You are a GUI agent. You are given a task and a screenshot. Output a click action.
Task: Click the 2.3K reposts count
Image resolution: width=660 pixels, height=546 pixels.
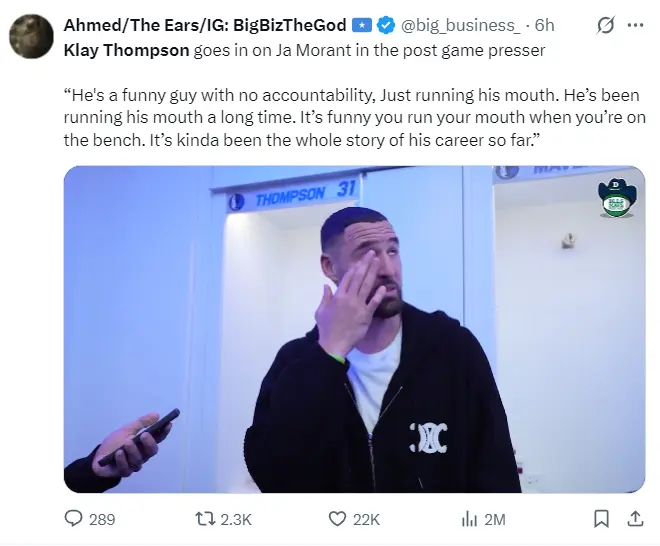coord(237,519)
